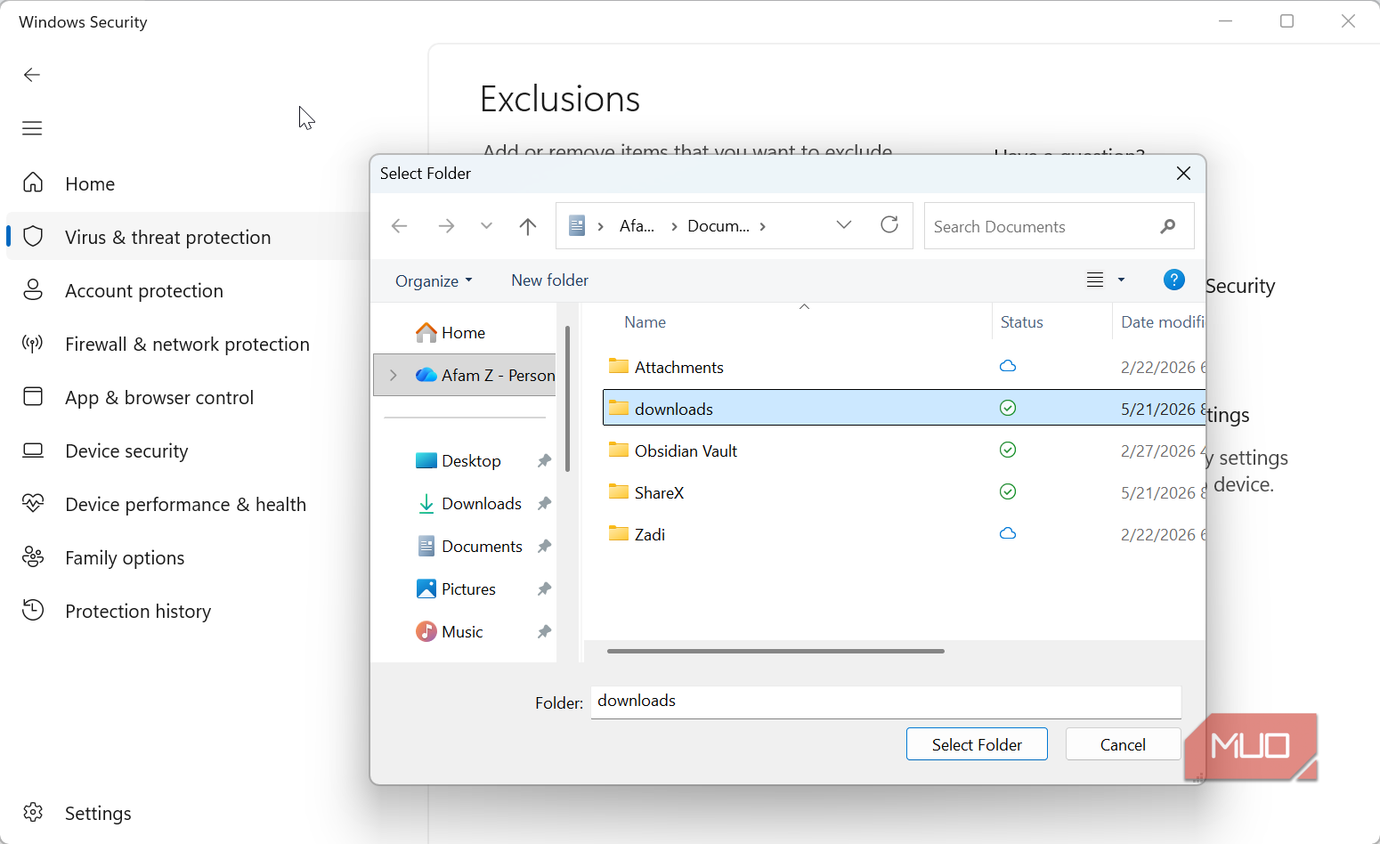Click the Family options icon
Image resolution: width=1380 pixels, height=844 pixels.
[33, 558]
